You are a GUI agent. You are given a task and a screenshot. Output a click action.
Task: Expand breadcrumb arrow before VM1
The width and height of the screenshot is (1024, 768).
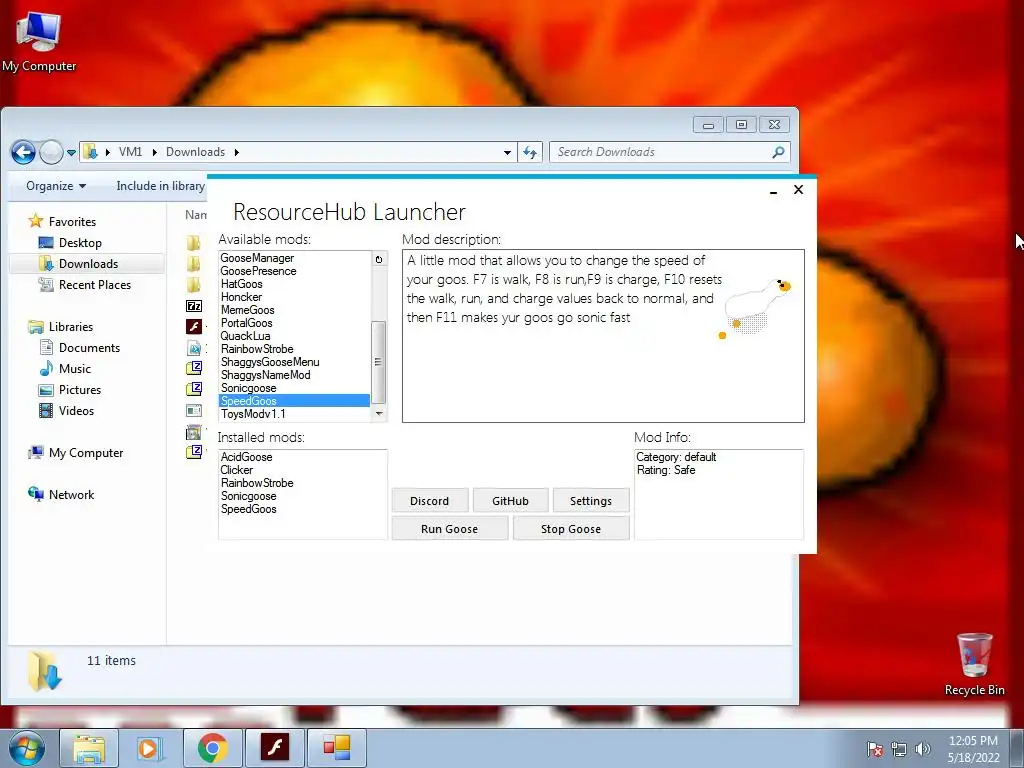(x=108, y=152)
